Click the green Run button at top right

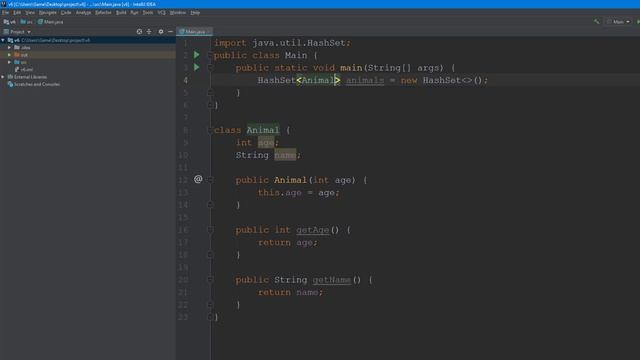click(x=638, y=22)
